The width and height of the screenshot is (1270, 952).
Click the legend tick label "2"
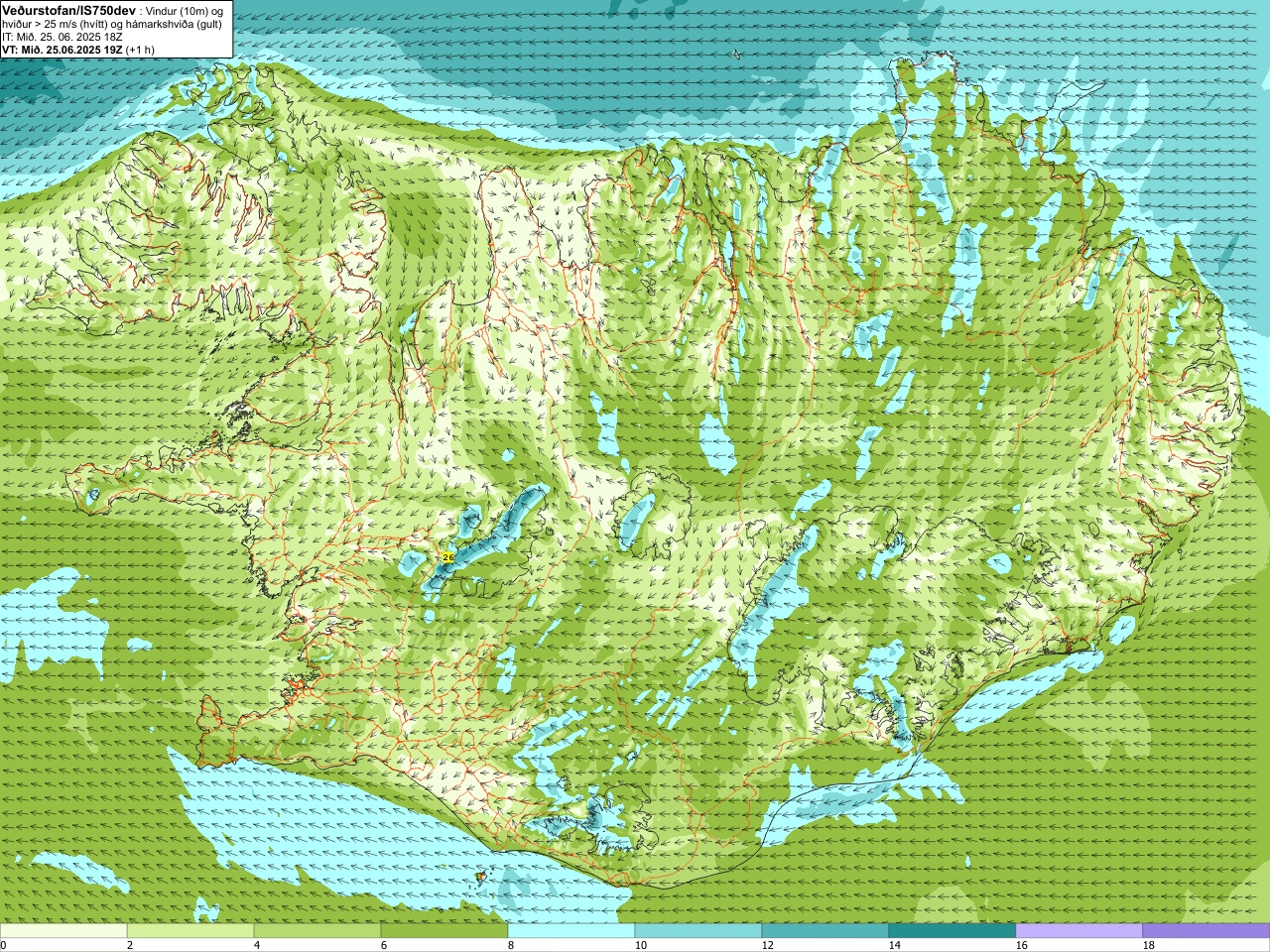point(130,946)
